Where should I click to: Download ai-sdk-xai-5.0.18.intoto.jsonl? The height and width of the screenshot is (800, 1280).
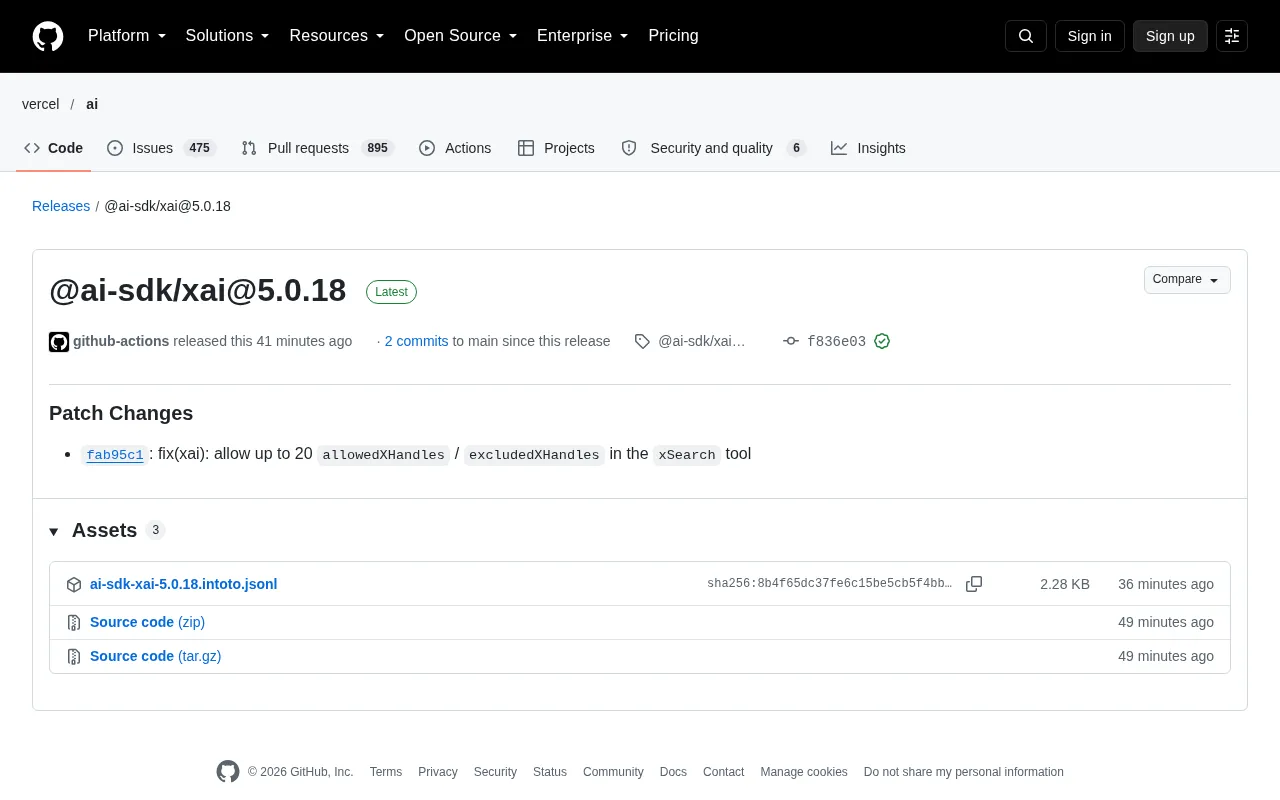point(183,584)
